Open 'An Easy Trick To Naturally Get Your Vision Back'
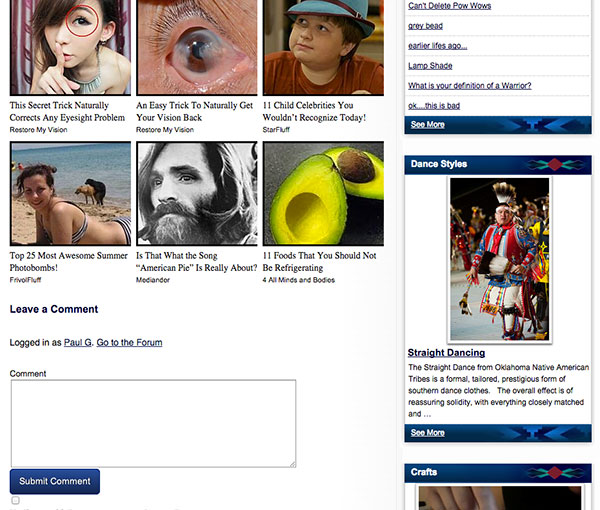The width and height of the screenshot is (600, 510). pos(194,111)
